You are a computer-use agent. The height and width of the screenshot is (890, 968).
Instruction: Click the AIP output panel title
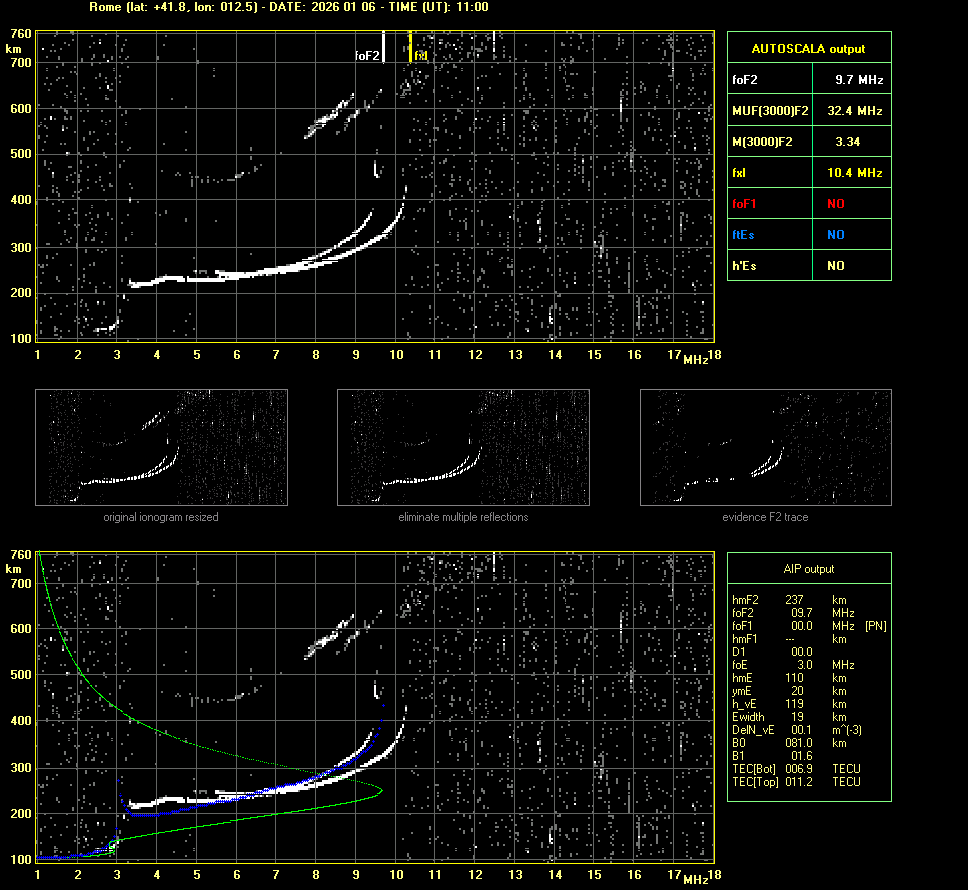(808, 569)
